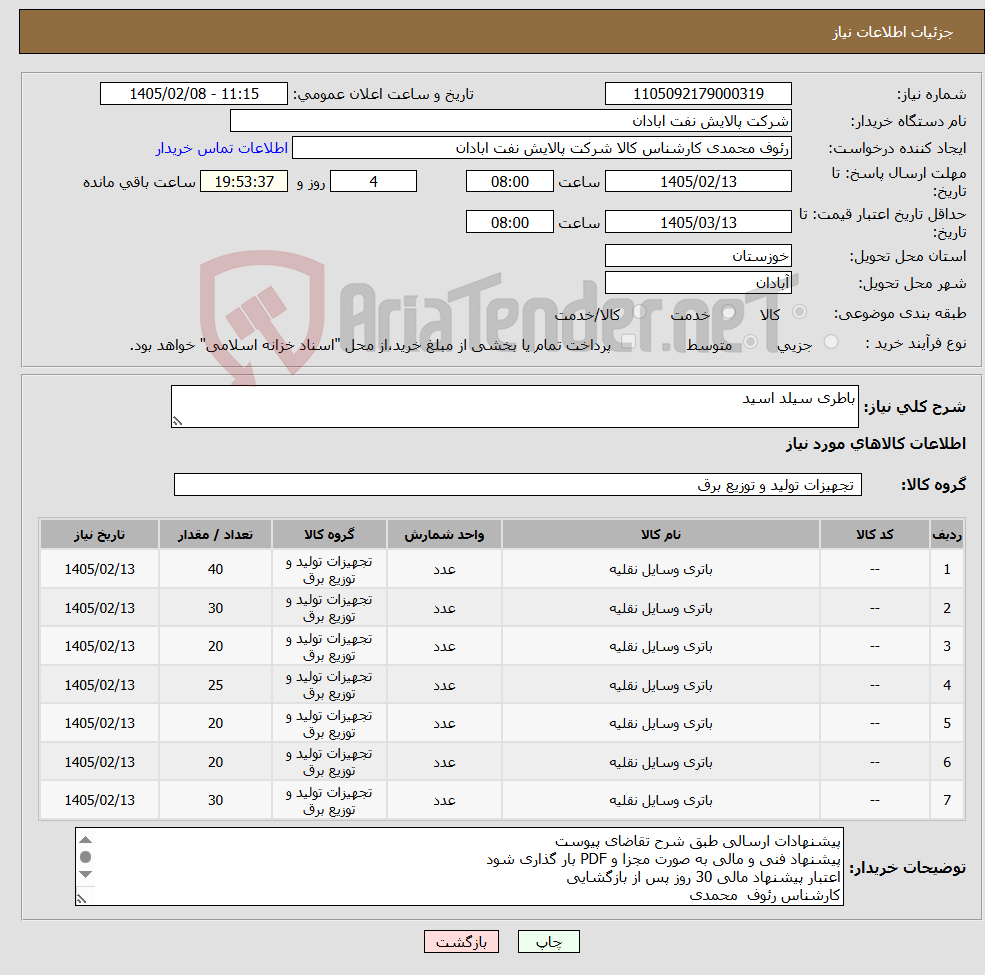Viewport: 985px width, 975px height.
Task: Click date 1405/02/13 in row 5
Action: coord(99,724)
